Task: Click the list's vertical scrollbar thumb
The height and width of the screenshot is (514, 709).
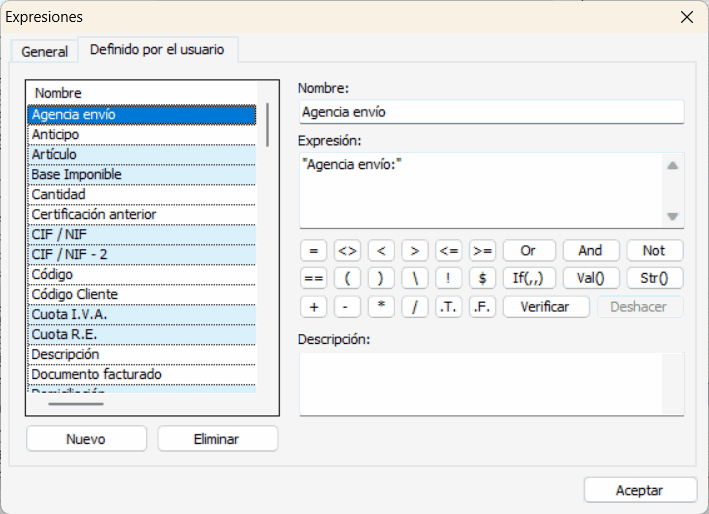Action: 268,125
